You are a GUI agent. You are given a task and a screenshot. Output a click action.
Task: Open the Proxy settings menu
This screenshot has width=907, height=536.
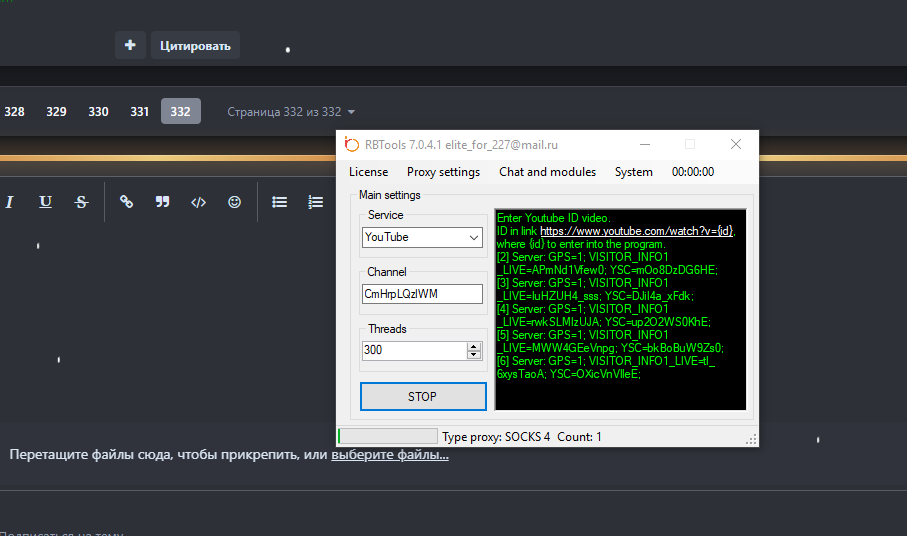click(443, 172)
